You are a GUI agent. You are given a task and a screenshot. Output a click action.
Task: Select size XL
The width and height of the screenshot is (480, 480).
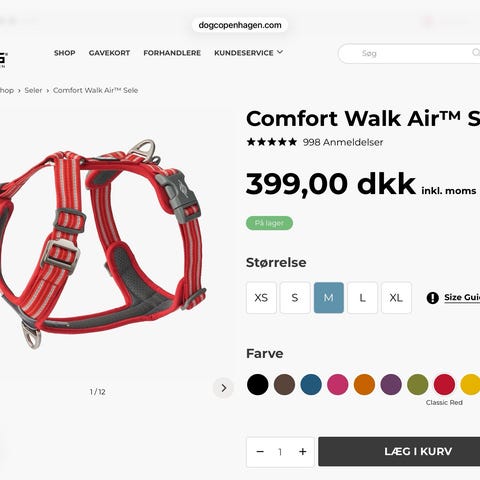pos(396,298)
